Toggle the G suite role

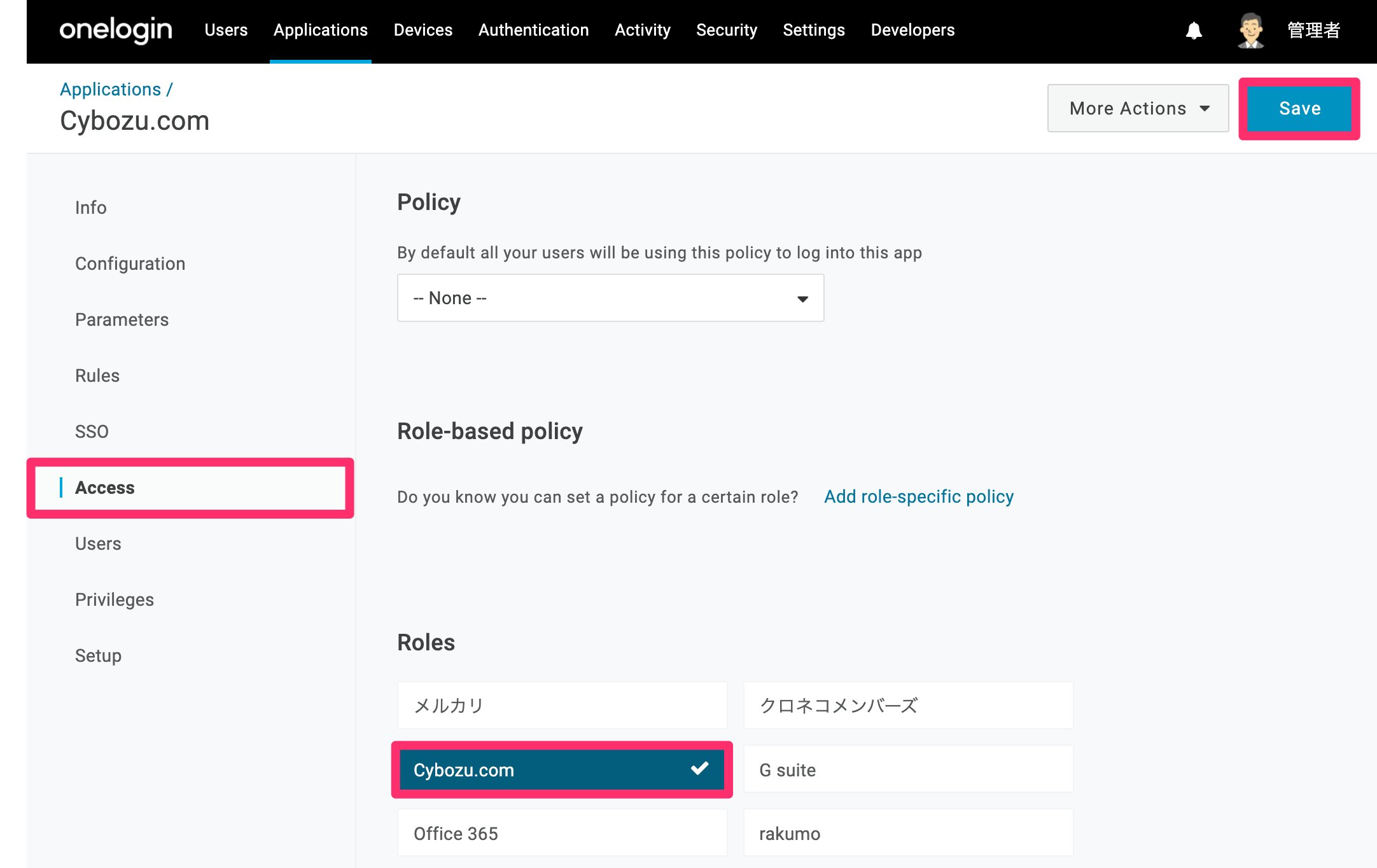tap(908, 769)
